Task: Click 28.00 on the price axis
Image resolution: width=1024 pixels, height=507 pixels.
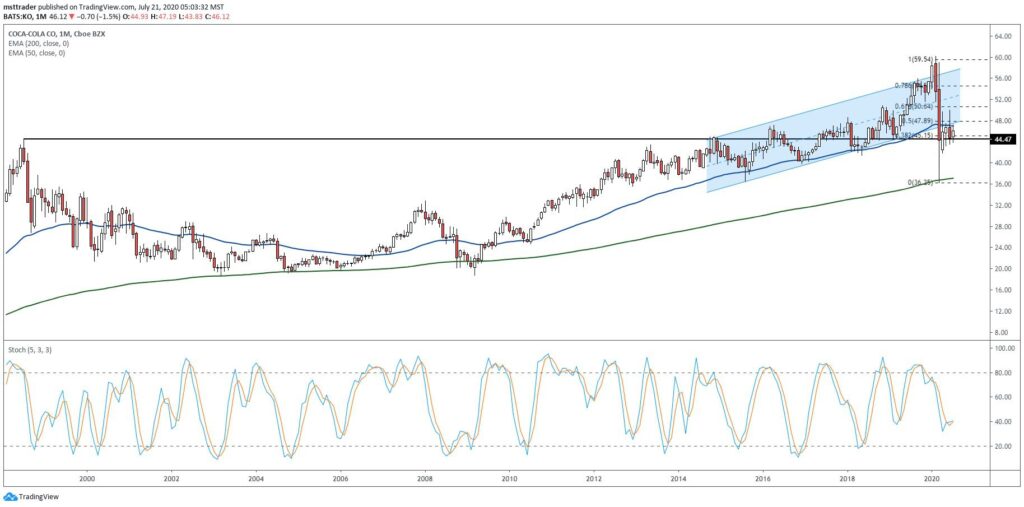Action: (1002, 227)
